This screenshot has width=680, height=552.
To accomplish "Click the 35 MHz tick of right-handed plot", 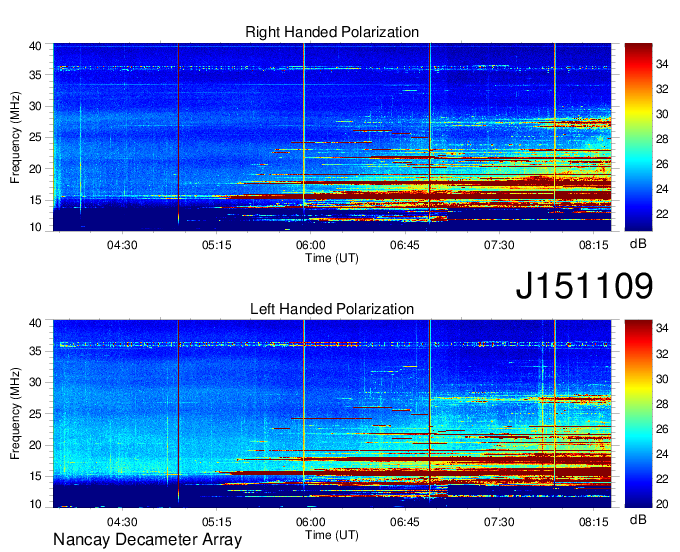I will (x=35, y=75).
